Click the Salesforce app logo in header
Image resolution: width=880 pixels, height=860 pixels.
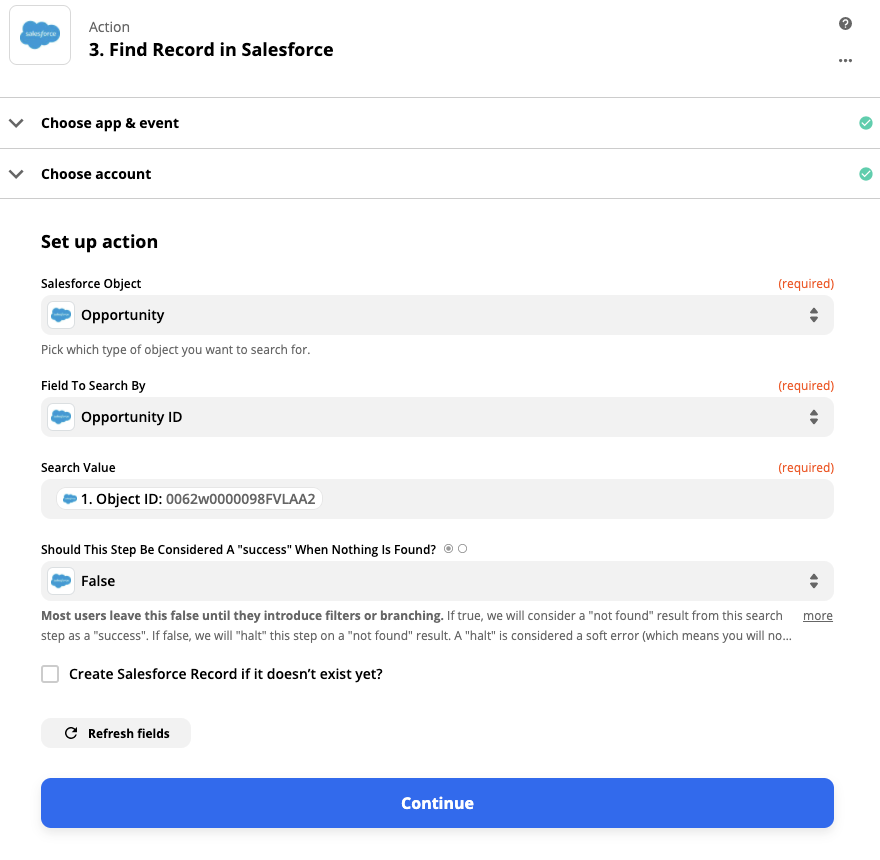40,35
